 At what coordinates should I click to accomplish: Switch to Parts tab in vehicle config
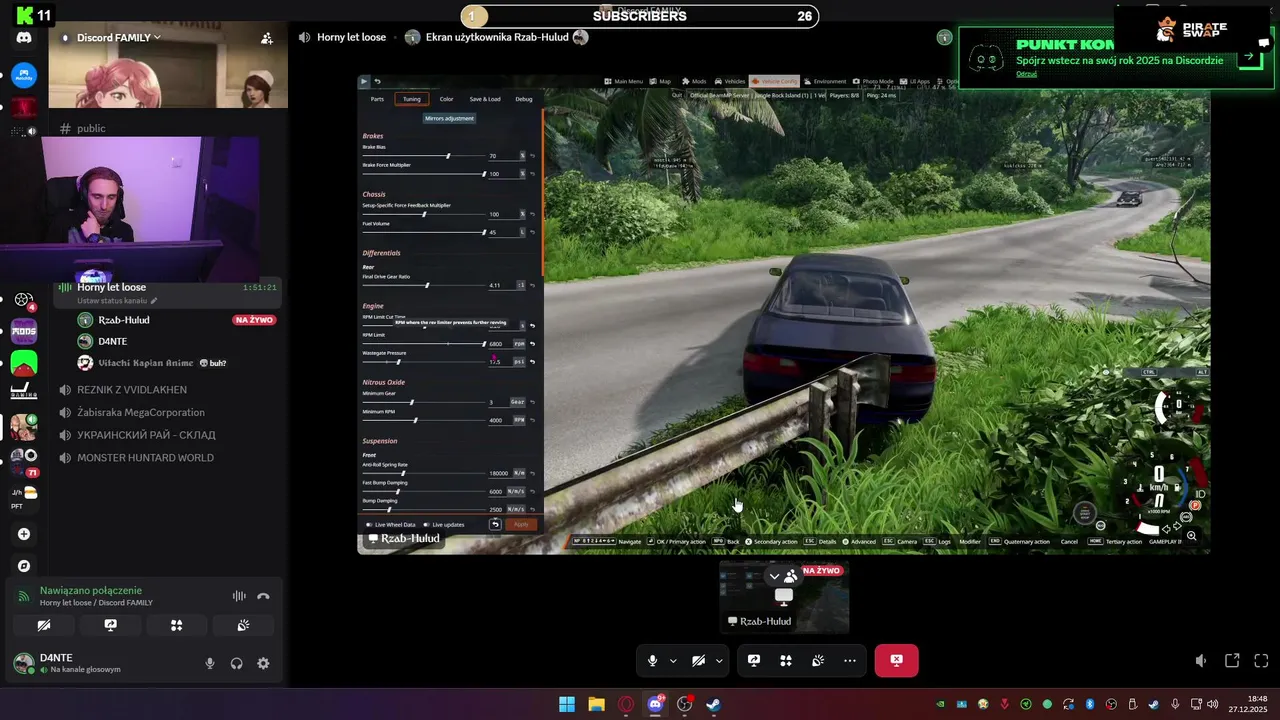(x=377, y=99)
